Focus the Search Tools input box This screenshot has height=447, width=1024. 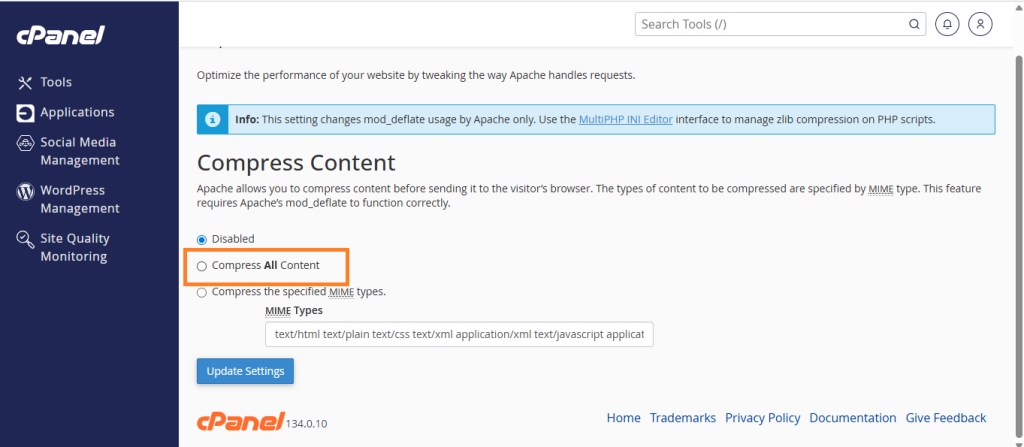770,24
